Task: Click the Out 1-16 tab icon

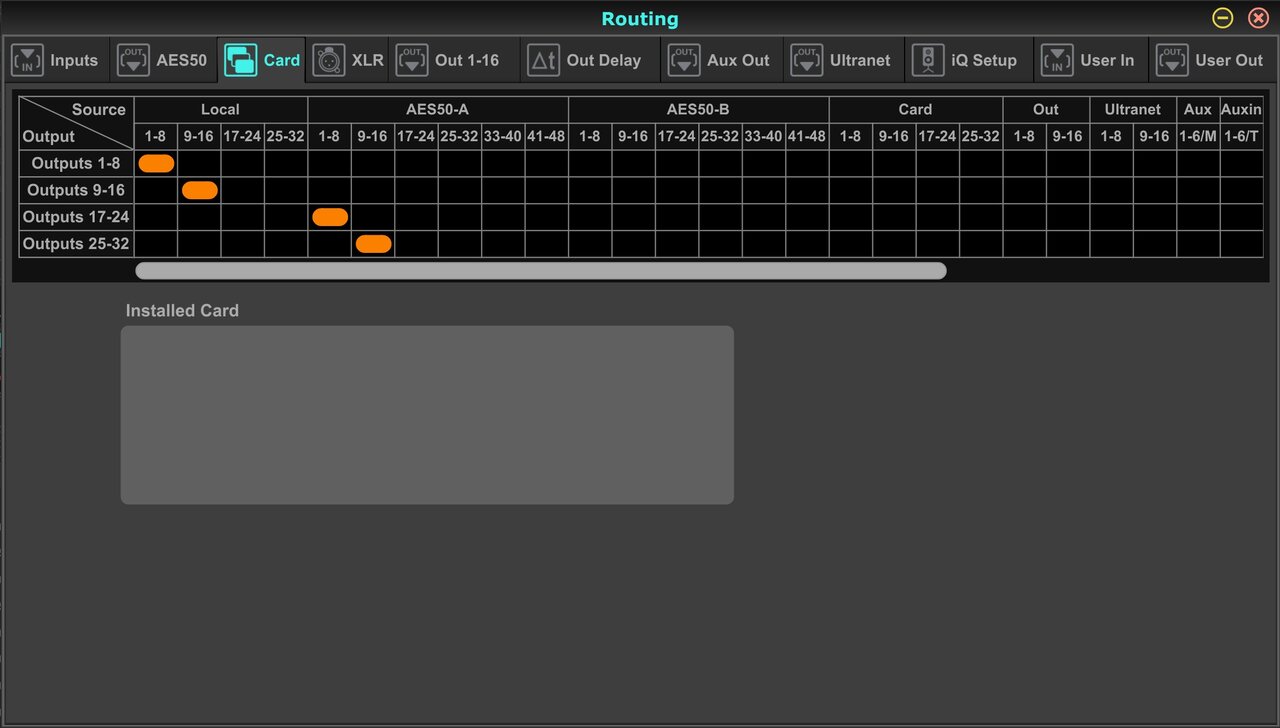Action: pyautogui.click(x=412, y=60)
